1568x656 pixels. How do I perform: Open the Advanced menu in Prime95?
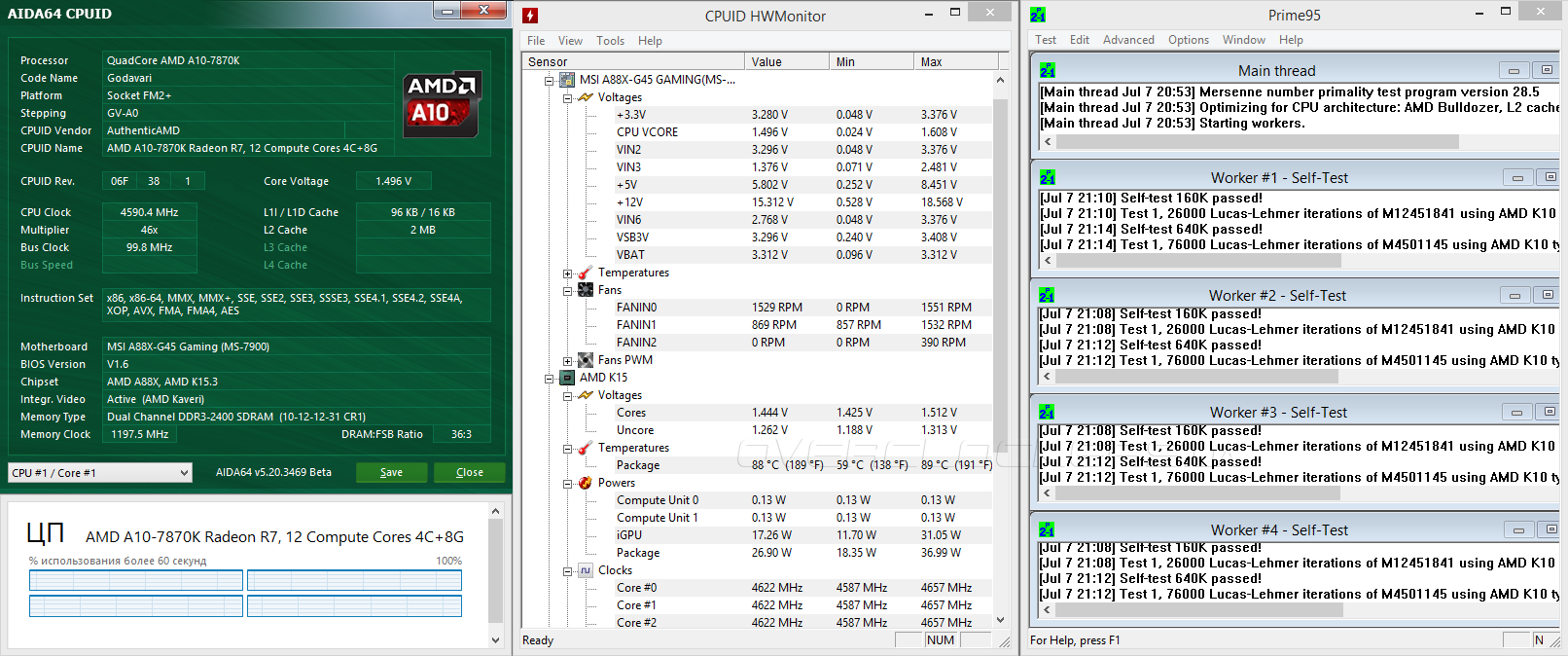click(x=1127, y=40)
